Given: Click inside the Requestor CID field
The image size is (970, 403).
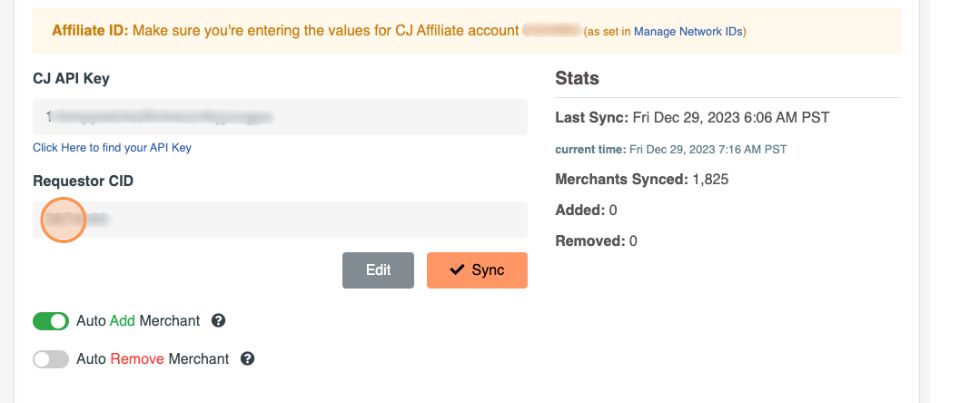Looking at the screenshot, I should [280, 219].
